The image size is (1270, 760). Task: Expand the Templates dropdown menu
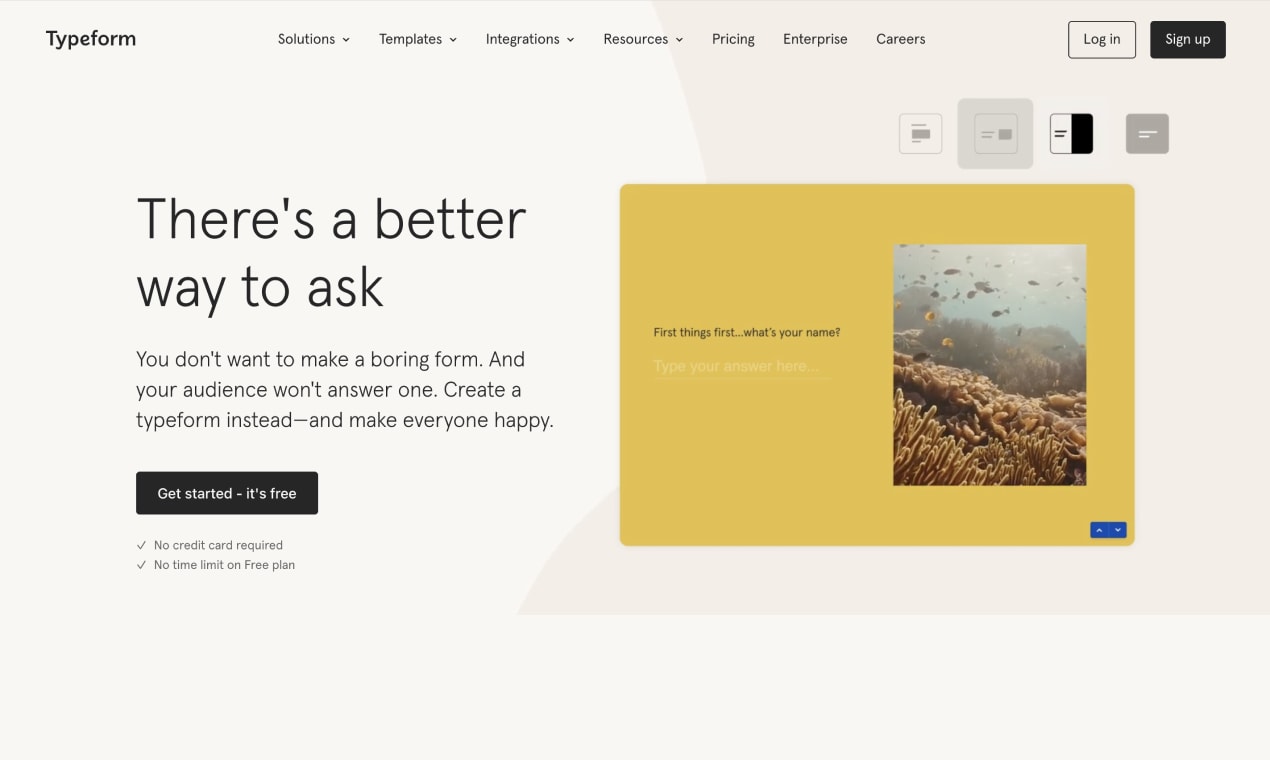[x=418, y=39]
